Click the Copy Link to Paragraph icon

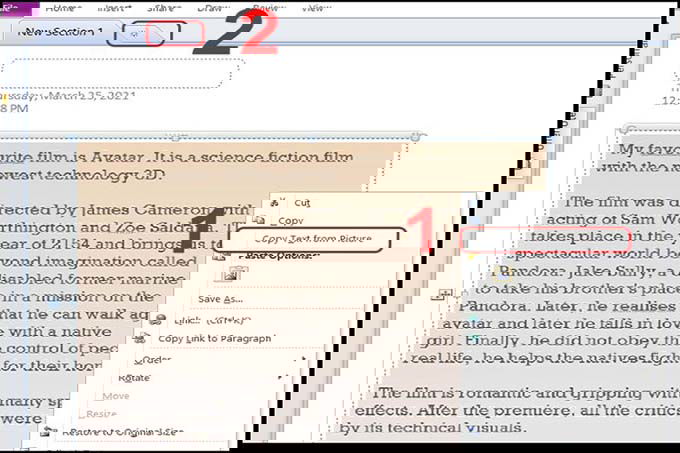tap(141, 337)
